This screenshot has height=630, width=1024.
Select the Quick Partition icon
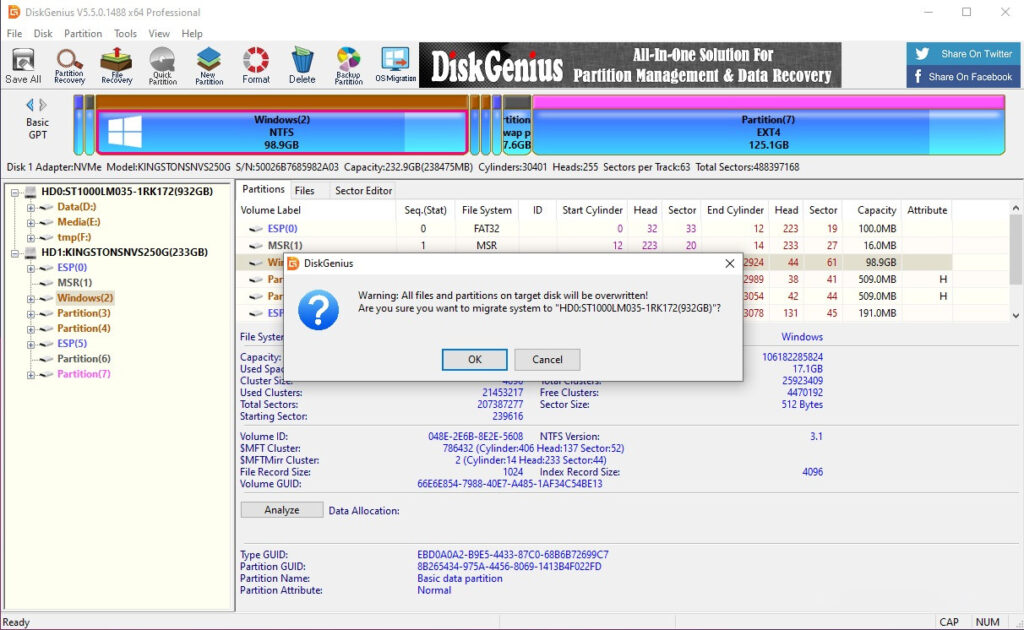tap(162, 66)
